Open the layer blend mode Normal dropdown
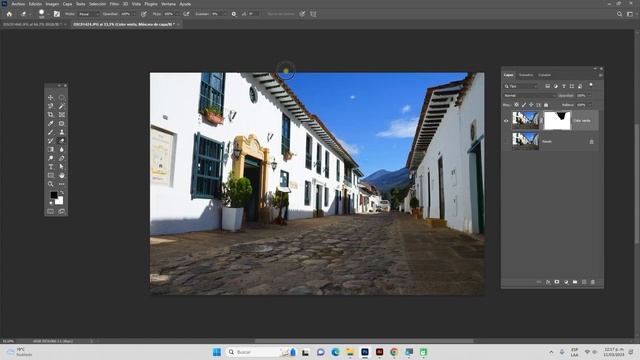This screenshot has height=360, width=640. point(530,96)
